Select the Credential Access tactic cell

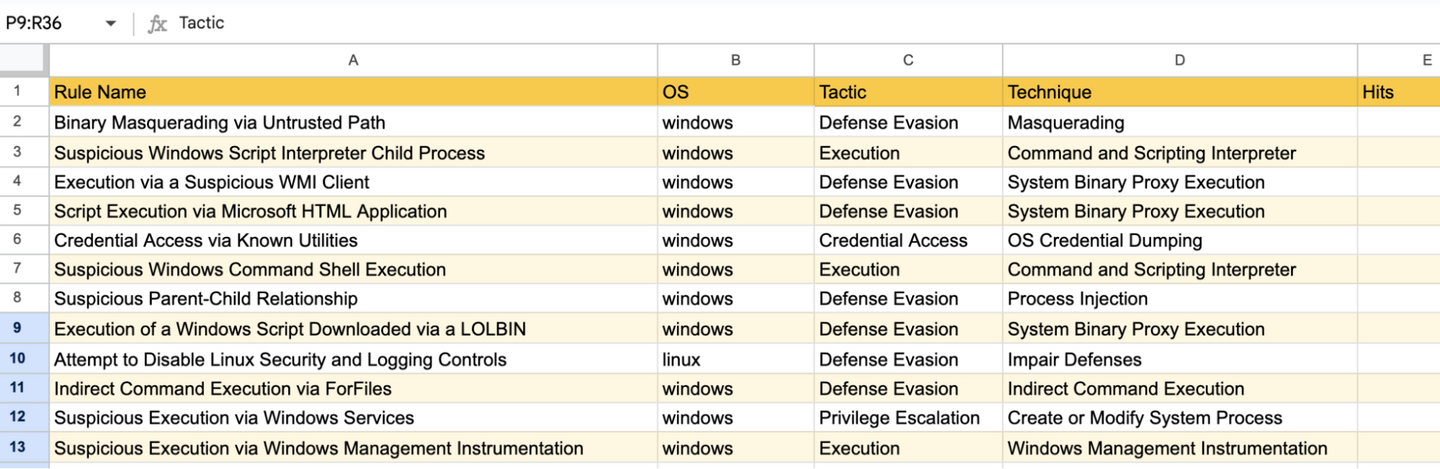(x=908, y=240)
